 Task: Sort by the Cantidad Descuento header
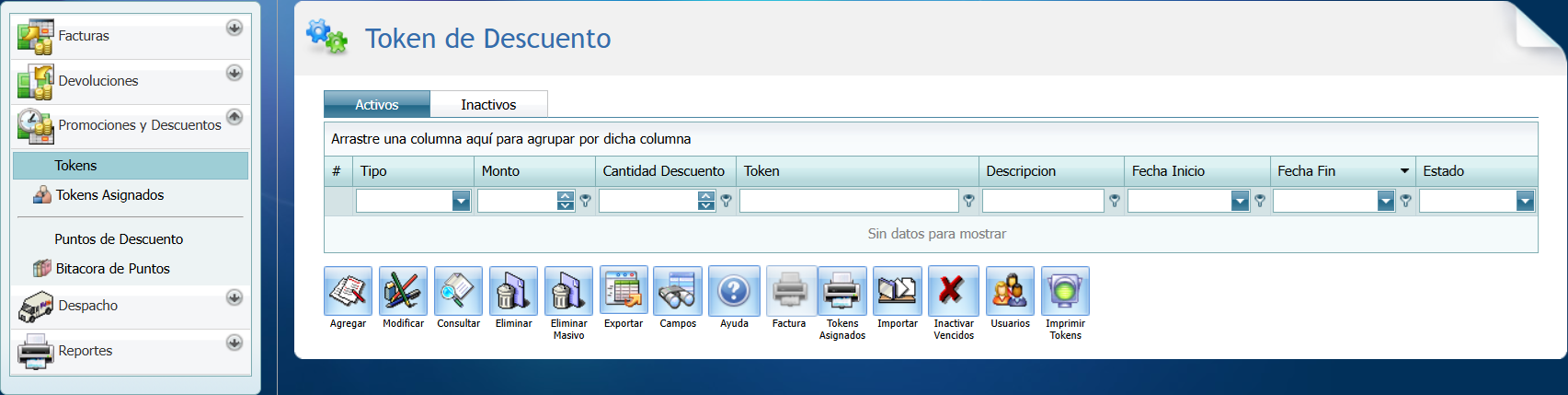pos(666,171)
